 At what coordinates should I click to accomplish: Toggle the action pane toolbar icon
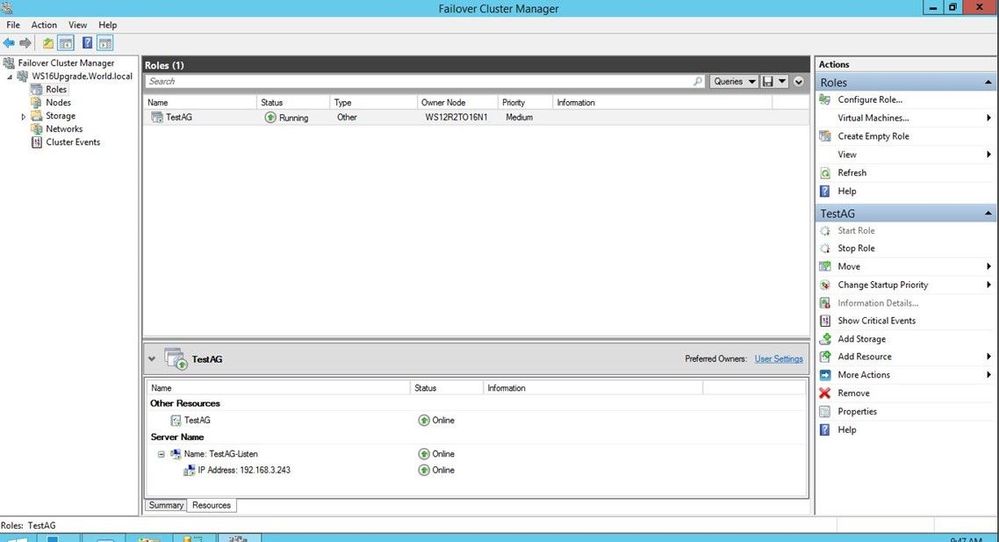105,43
